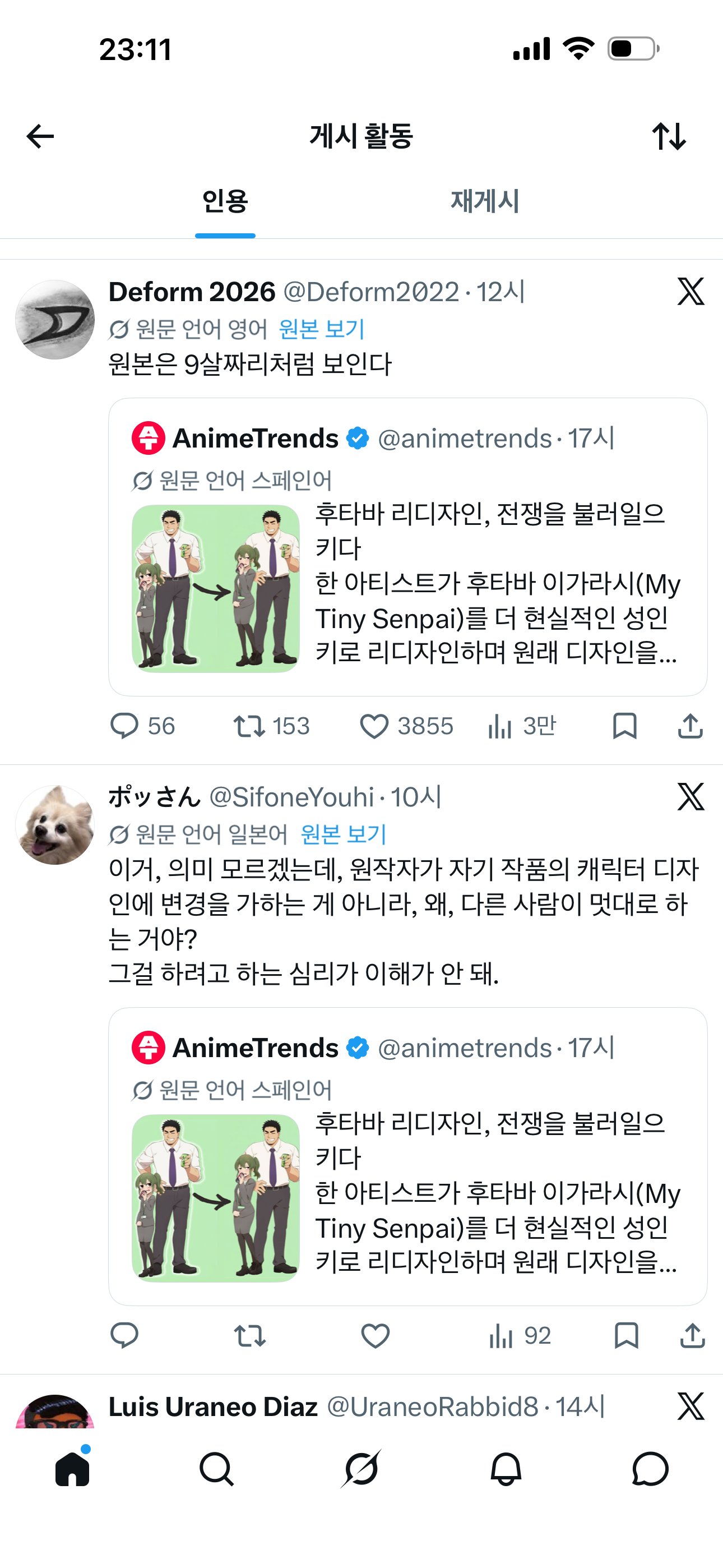Tap 원본 보기 link on ポッさん post
Screen dimensions: 723x1568
coord(344,834)
